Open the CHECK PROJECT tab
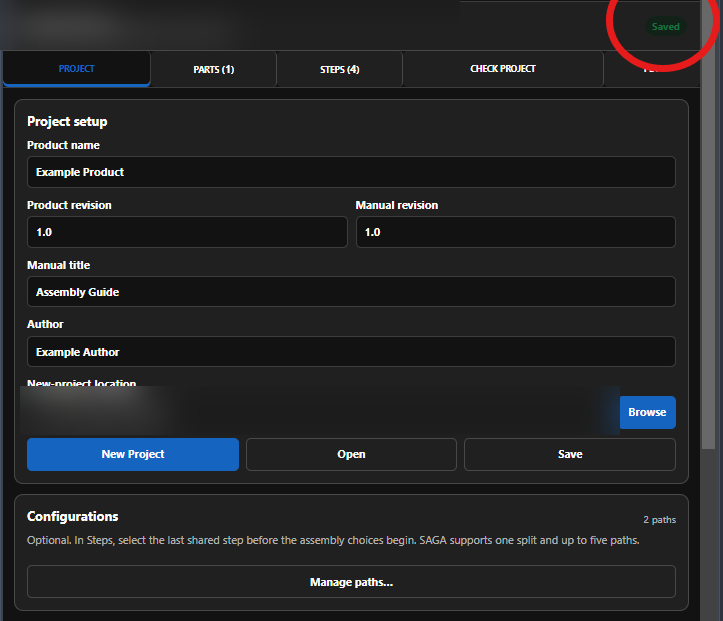The width and height of the screenshot is (723, 621). pyautogui.click(x=503, y=69)
